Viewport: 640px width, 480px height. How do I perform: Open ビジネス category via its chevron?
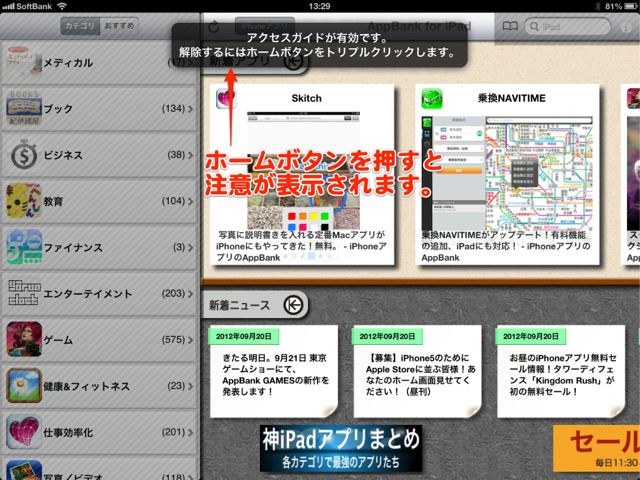191,155
